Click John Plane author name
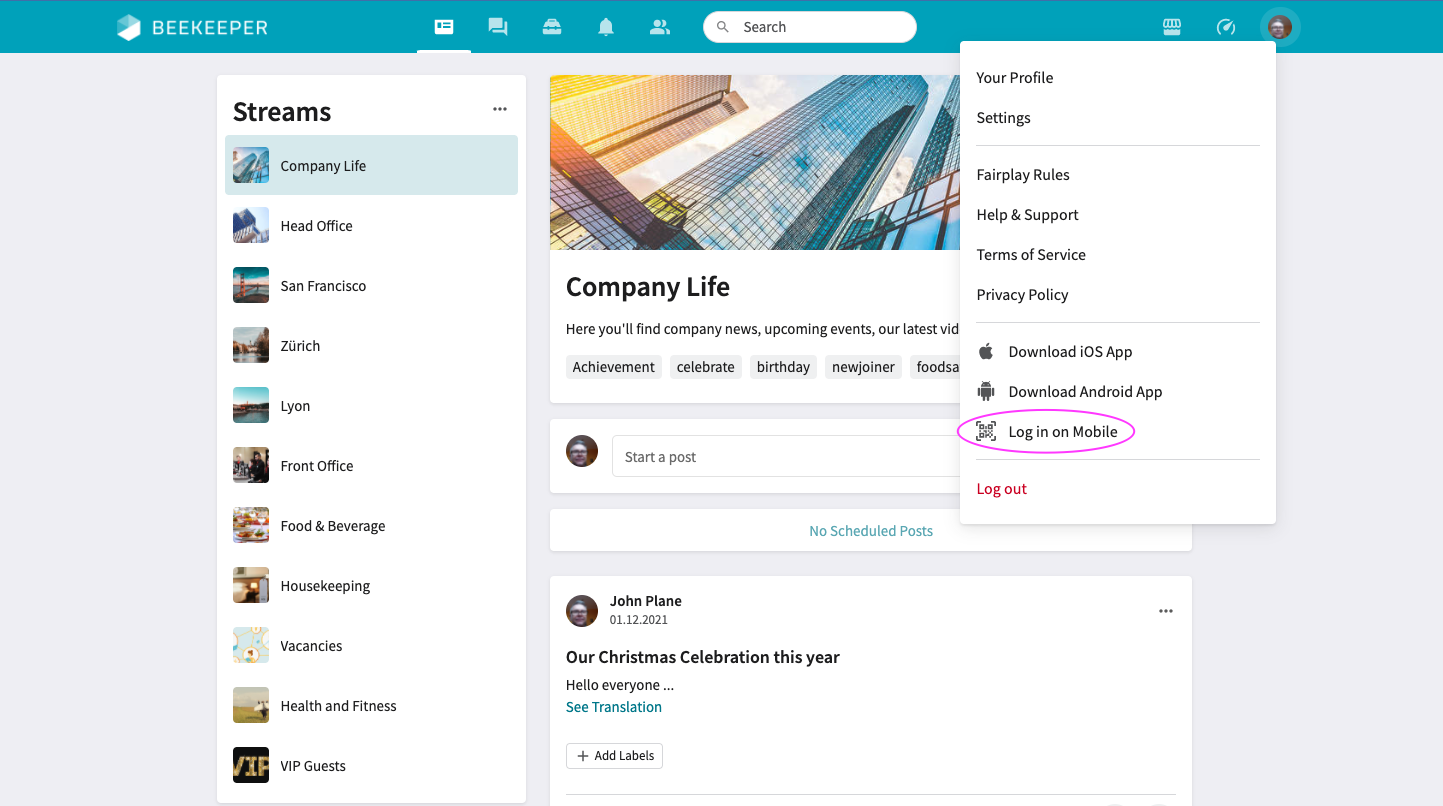 (x=646, y=601)
